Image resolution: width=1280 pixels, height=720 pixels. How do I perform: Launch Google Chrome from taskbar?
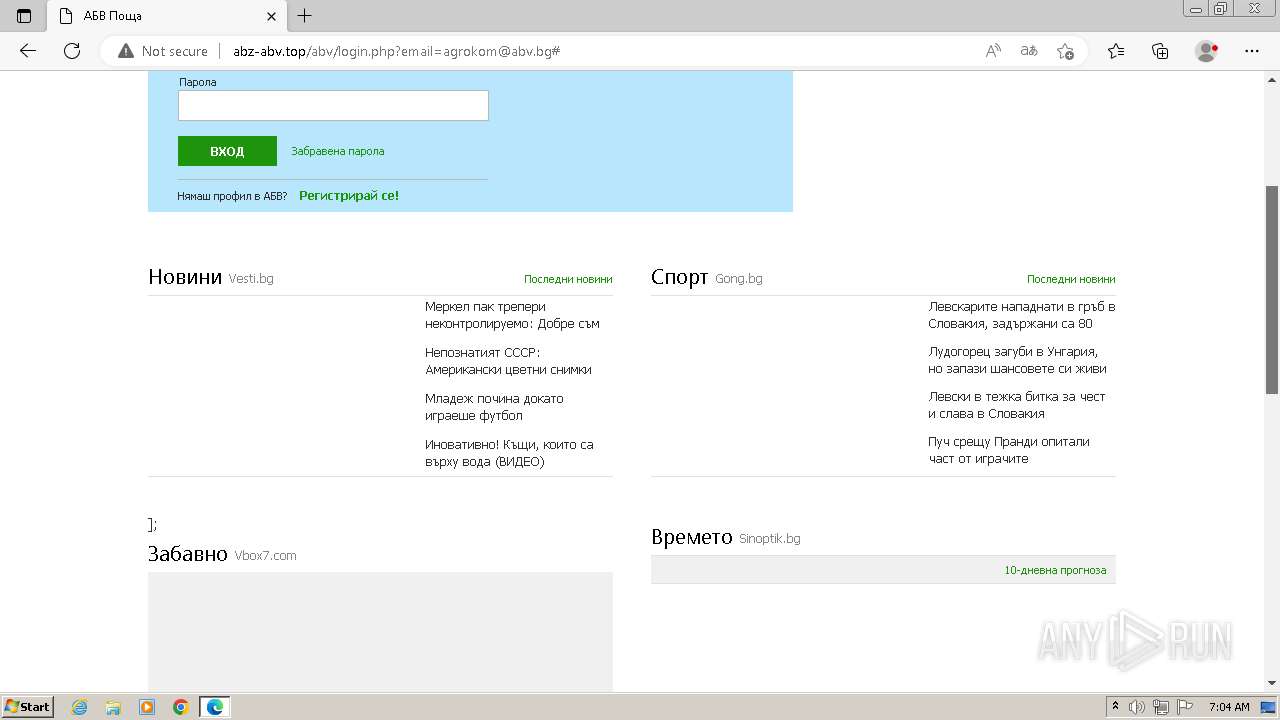[x=181, y=707]
